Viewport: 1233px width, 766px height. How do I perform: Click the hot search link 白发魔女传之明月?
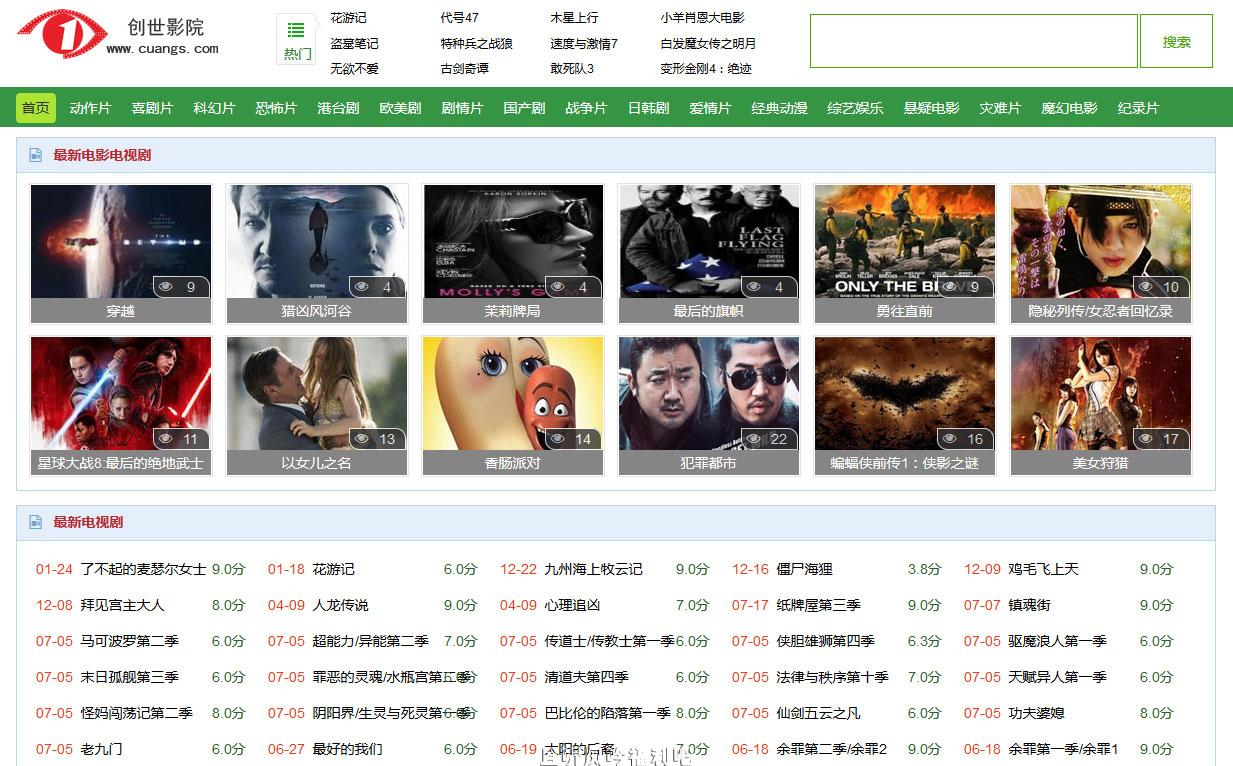pyautogui.click(x=708, y=43)
